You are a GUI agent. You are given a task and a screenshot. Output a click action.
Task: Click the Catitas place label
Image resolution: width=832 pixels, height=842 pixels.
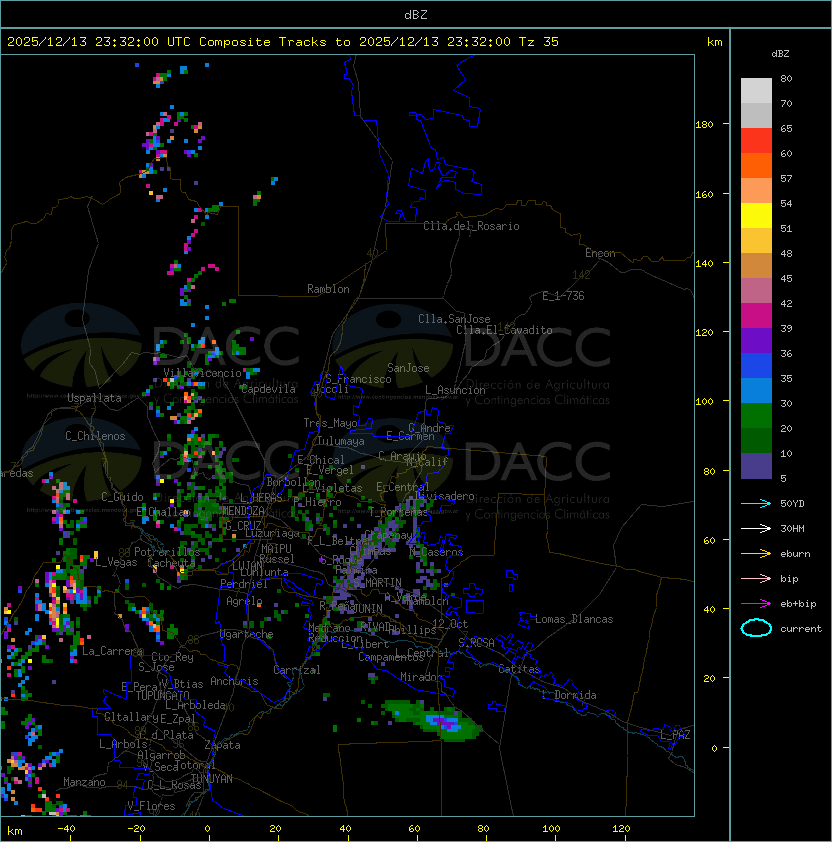(519, 669)
